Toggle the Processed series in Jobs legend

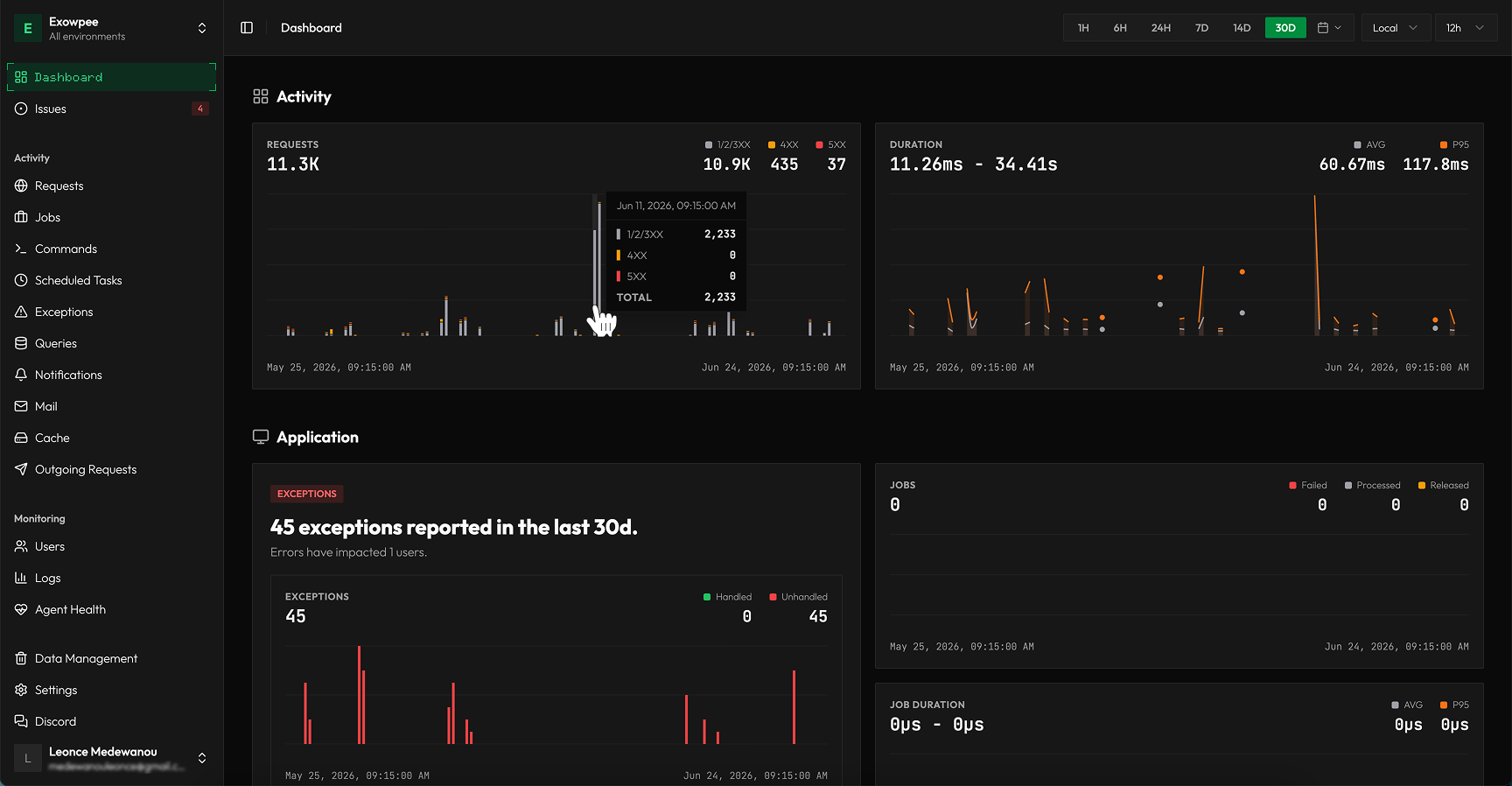point(1373,485)
